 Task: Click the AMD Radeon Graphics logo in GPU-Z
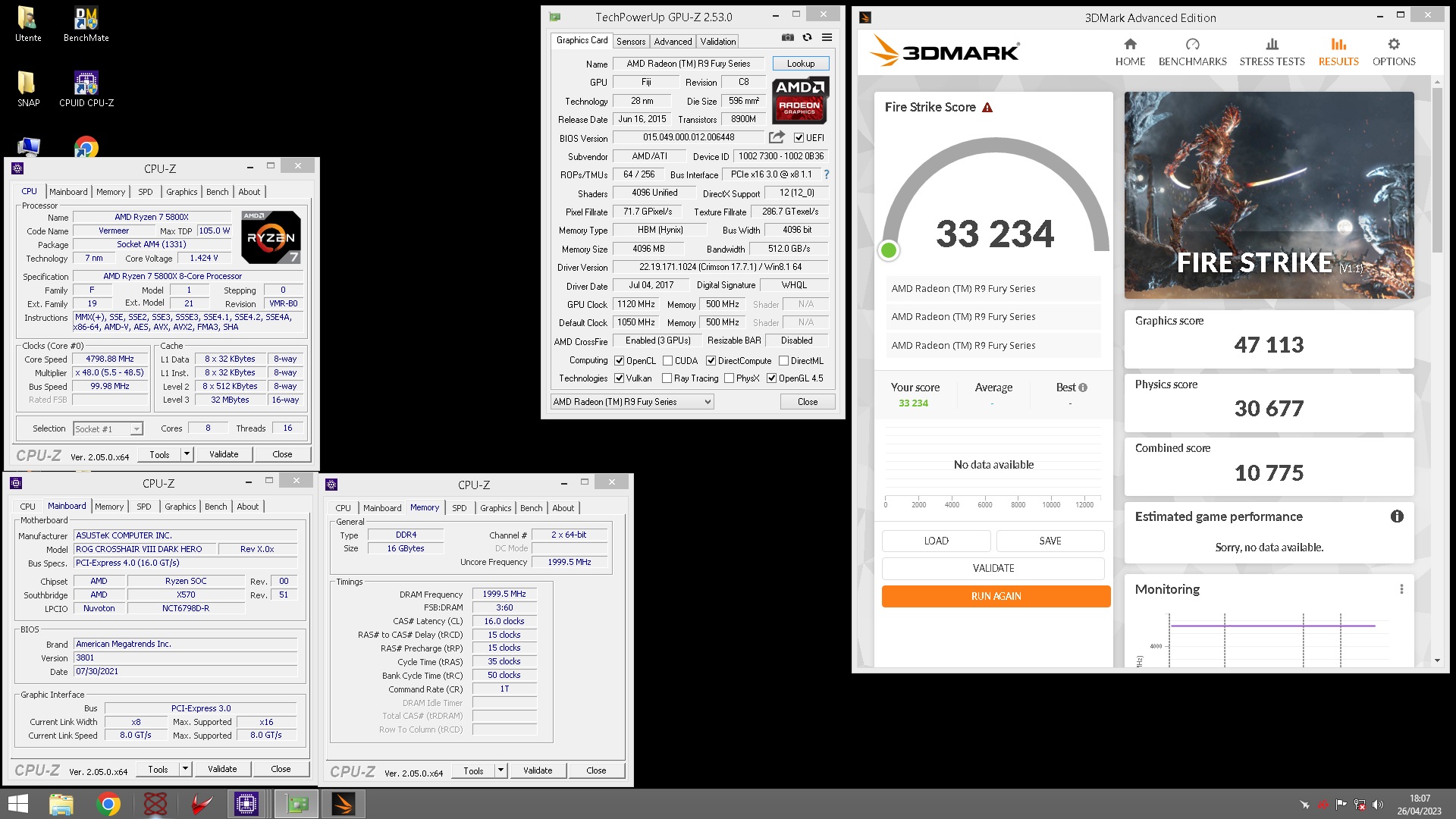800,100
